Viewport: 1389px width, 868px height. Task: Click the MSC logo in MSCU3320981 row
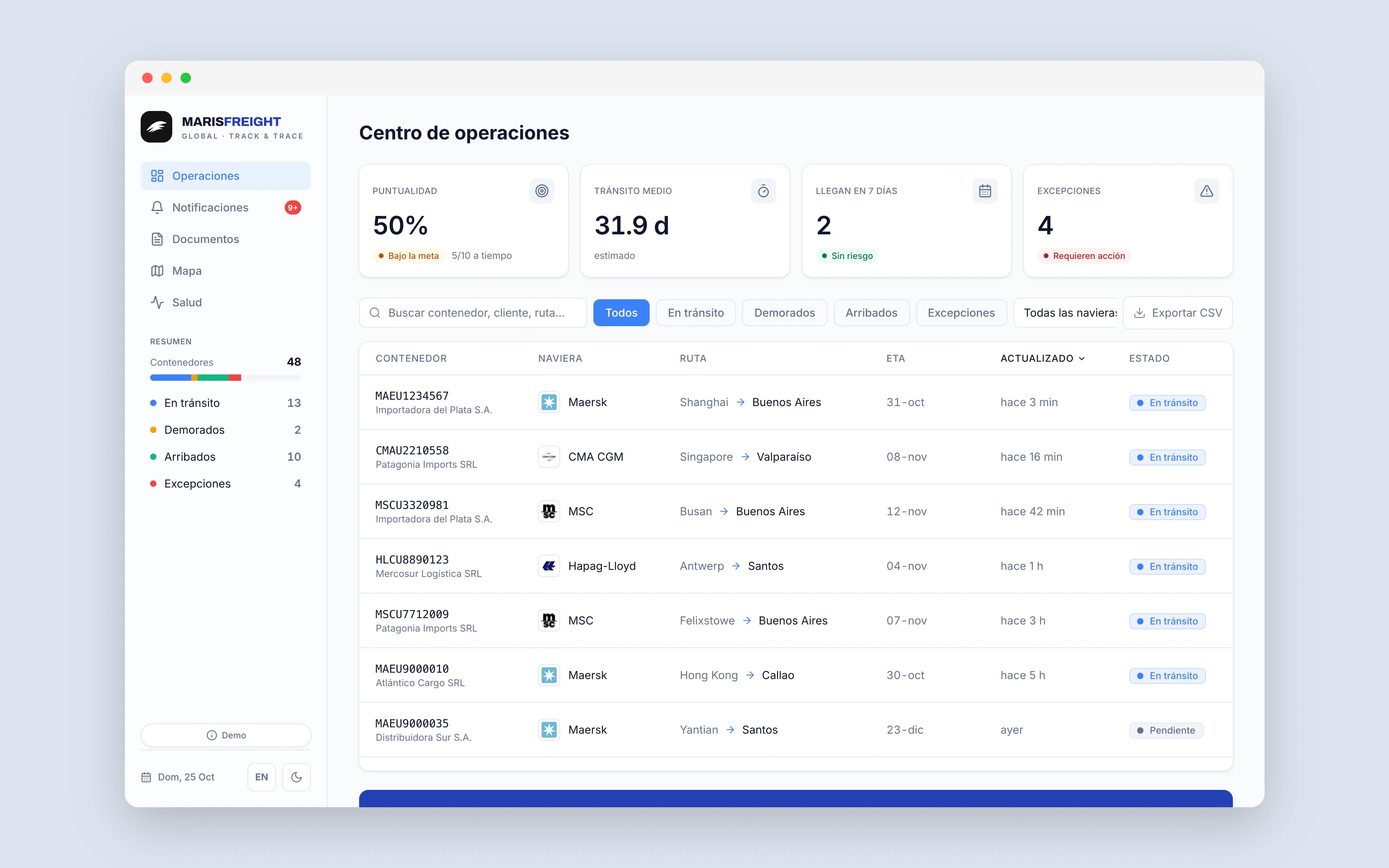(549, 511)
